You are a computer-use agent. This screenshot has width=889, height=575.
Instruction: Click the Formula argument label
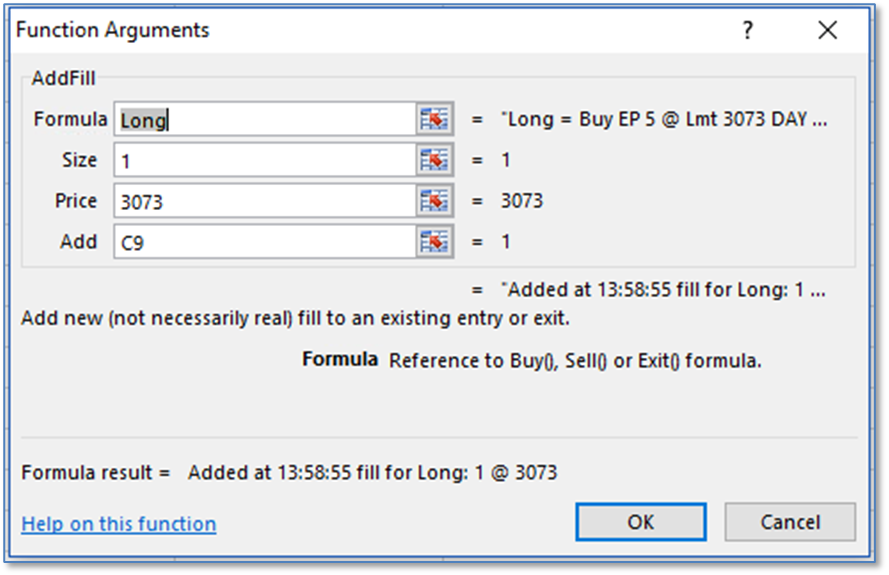pyautogui.click(x=70, y=119)
